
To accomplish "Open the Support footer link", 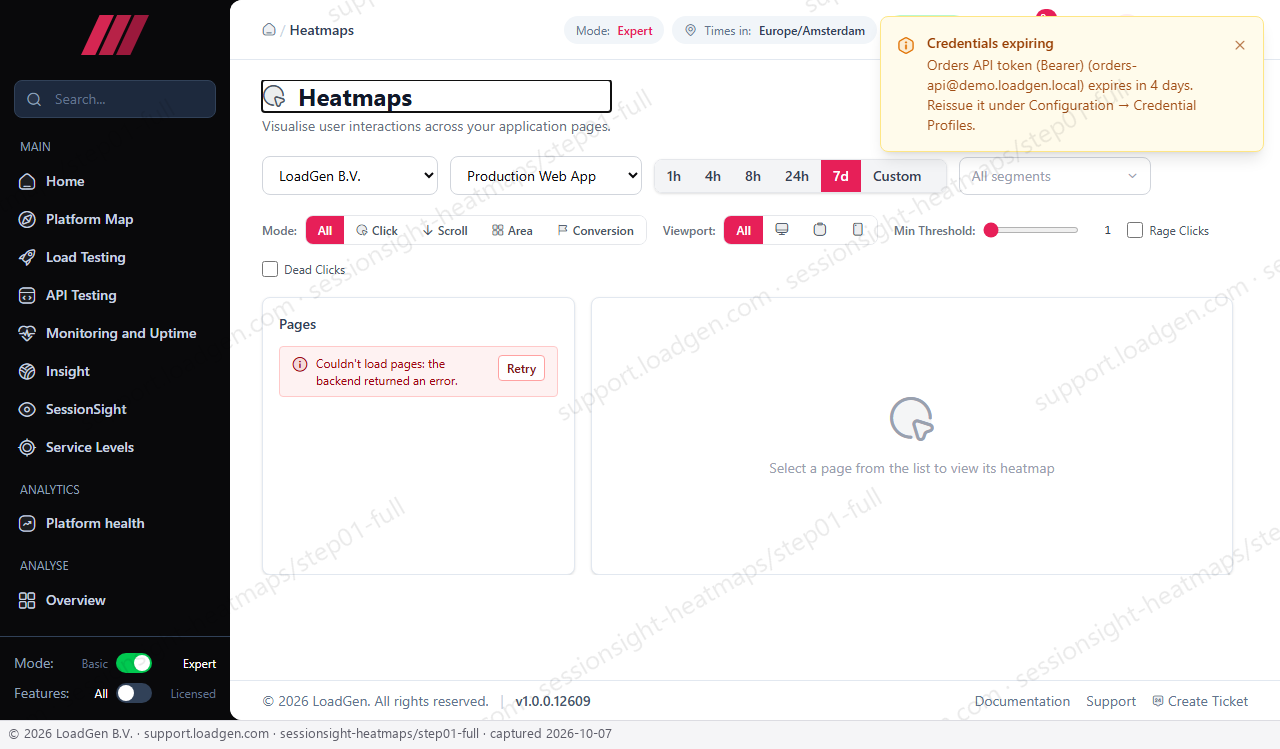I will coord(1111,701).
